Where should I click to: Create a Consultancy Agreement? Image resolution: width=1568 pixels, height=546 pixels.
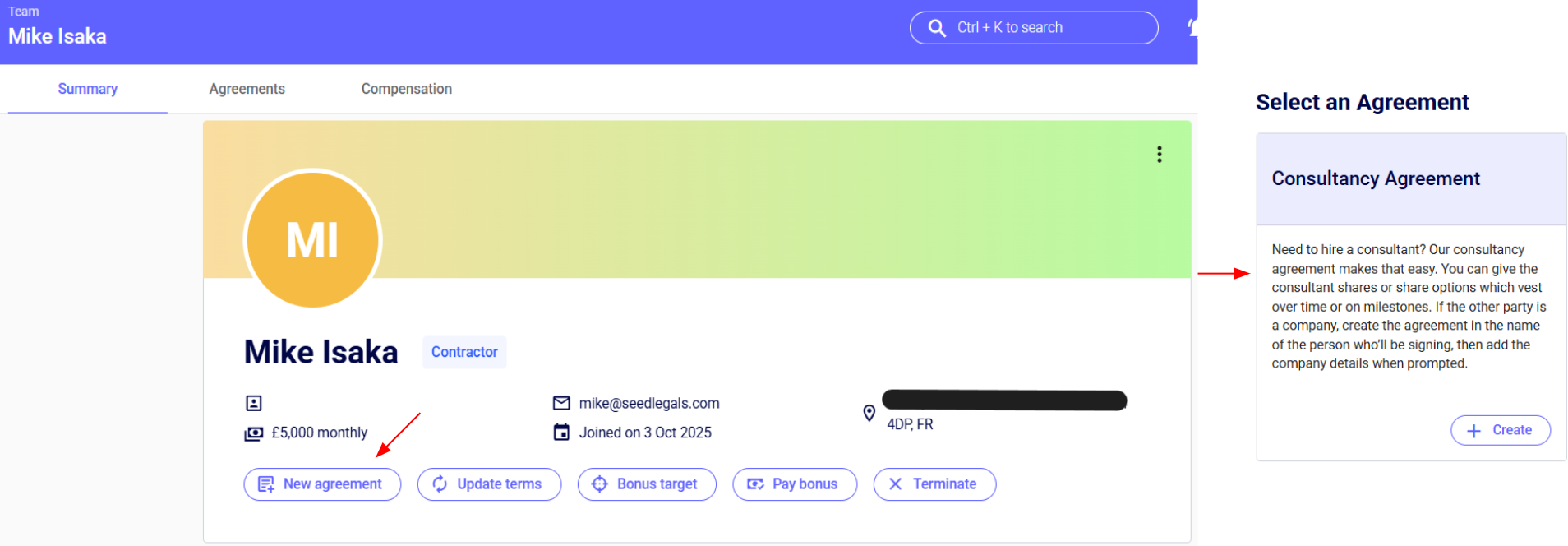(1500, 430)
